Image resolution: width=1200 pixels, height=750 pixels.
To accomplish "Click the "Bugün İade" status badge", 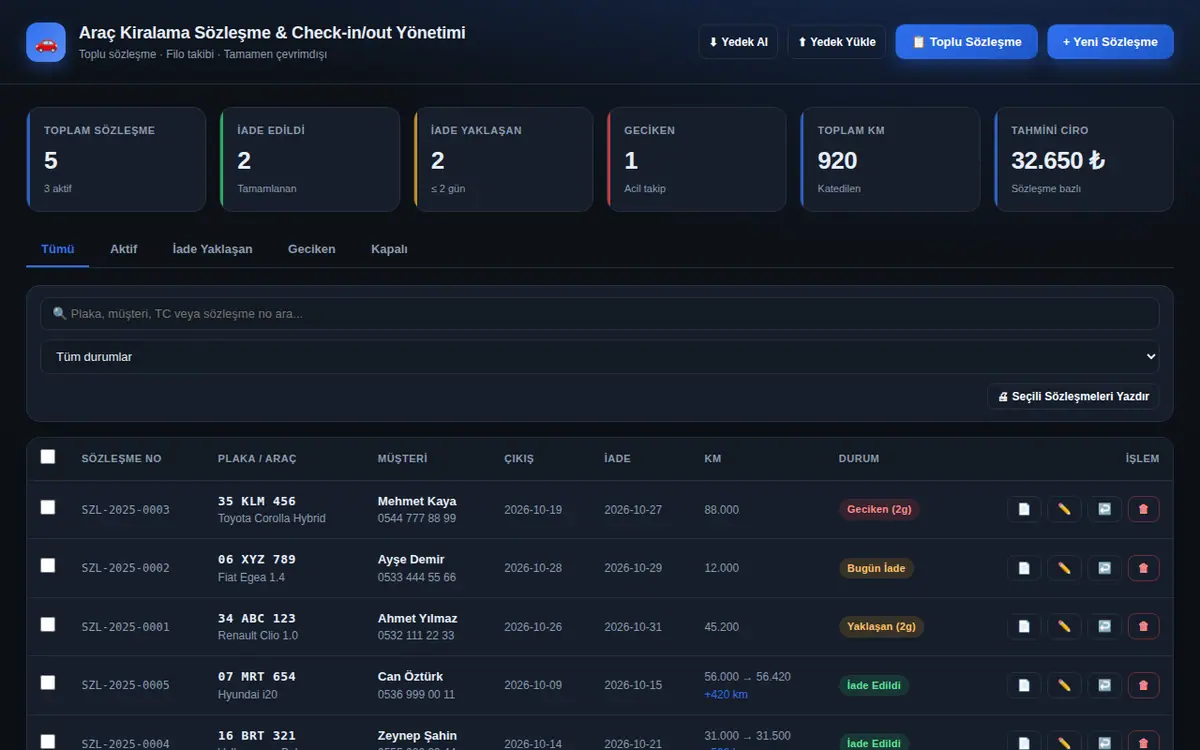I will [876, 568].
